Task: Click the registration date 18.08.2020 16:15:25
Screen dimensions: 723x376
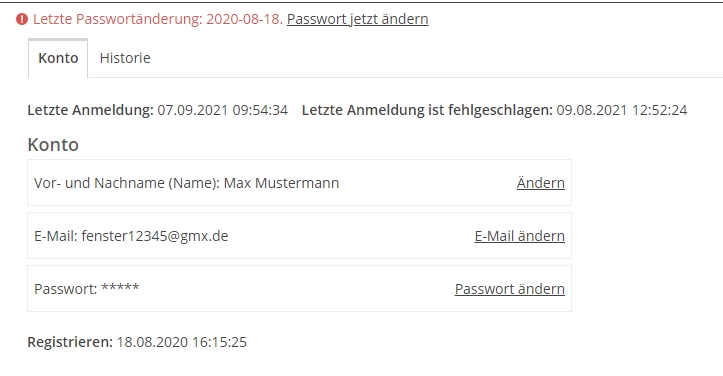Action: point(182,342)
